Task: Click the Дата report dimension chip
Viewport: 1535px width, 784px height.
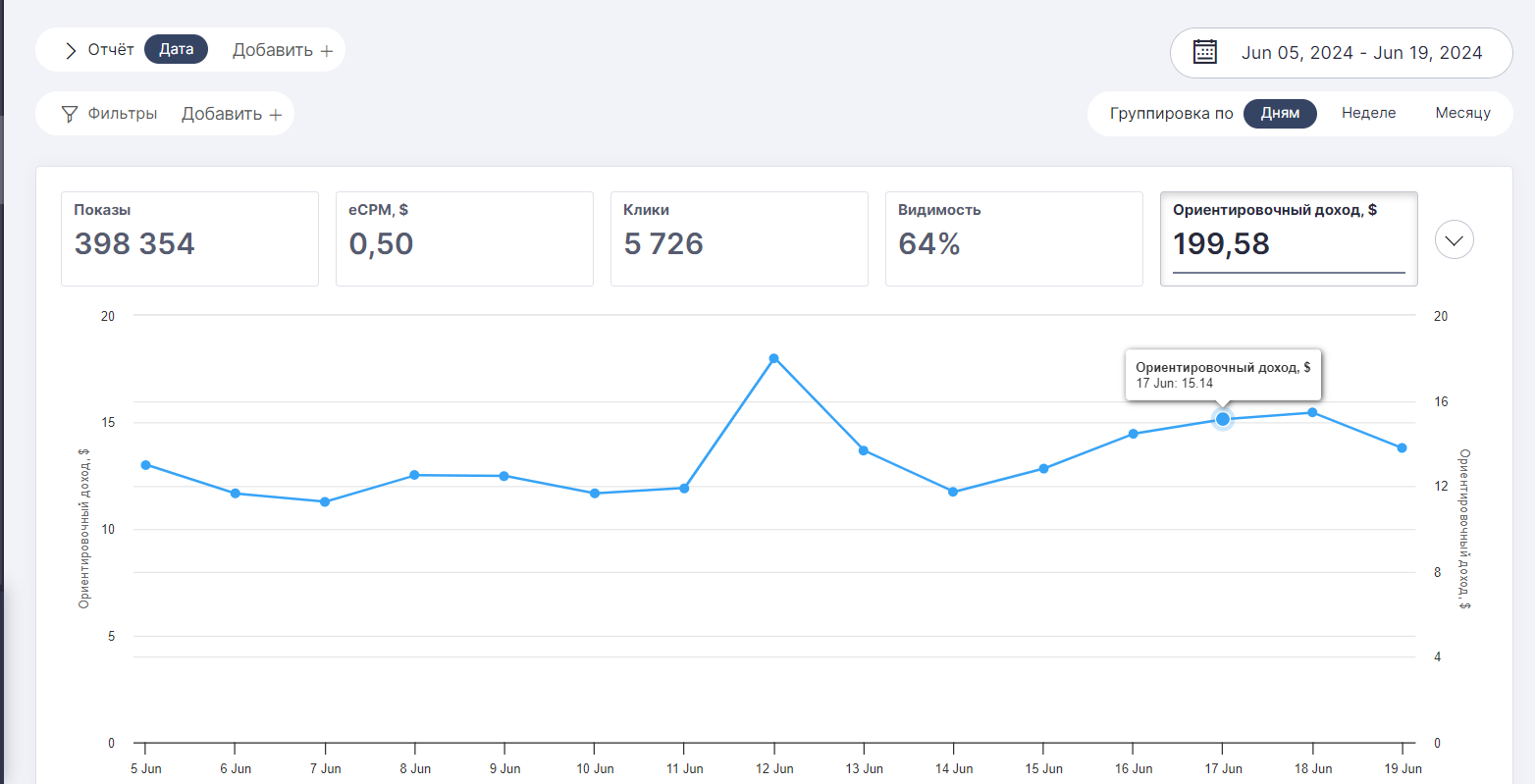Action: 176,49
